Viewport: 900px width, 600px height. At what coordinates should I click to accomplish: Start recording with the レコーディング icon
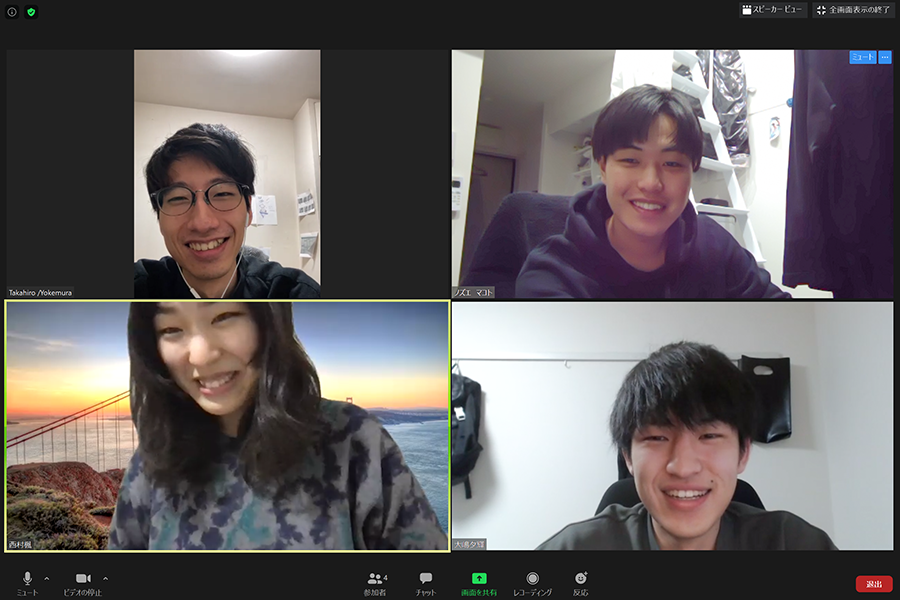[x=532, y=583]
